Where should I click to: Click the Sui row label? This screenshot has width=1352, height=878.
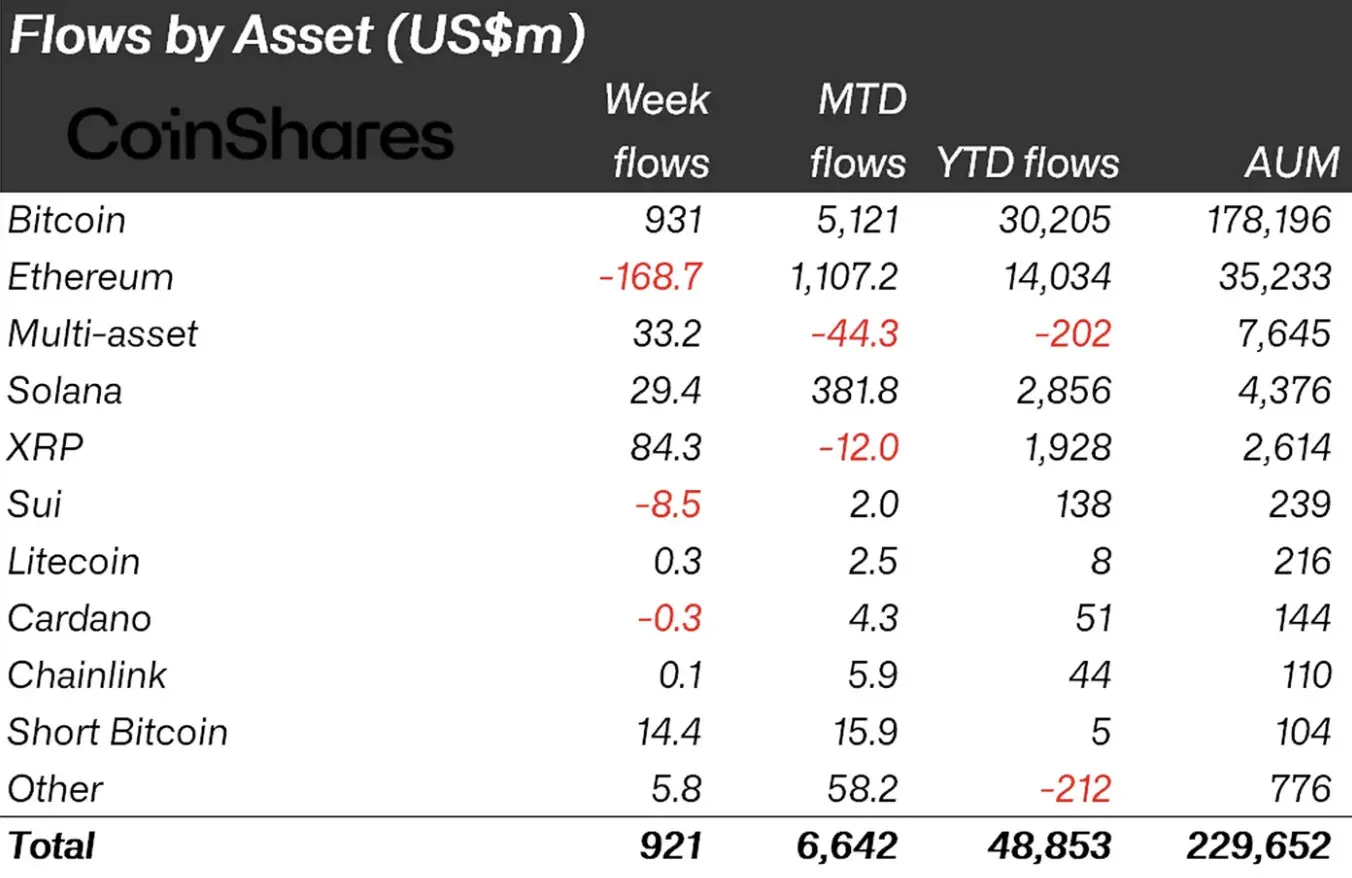pos(34,504)
